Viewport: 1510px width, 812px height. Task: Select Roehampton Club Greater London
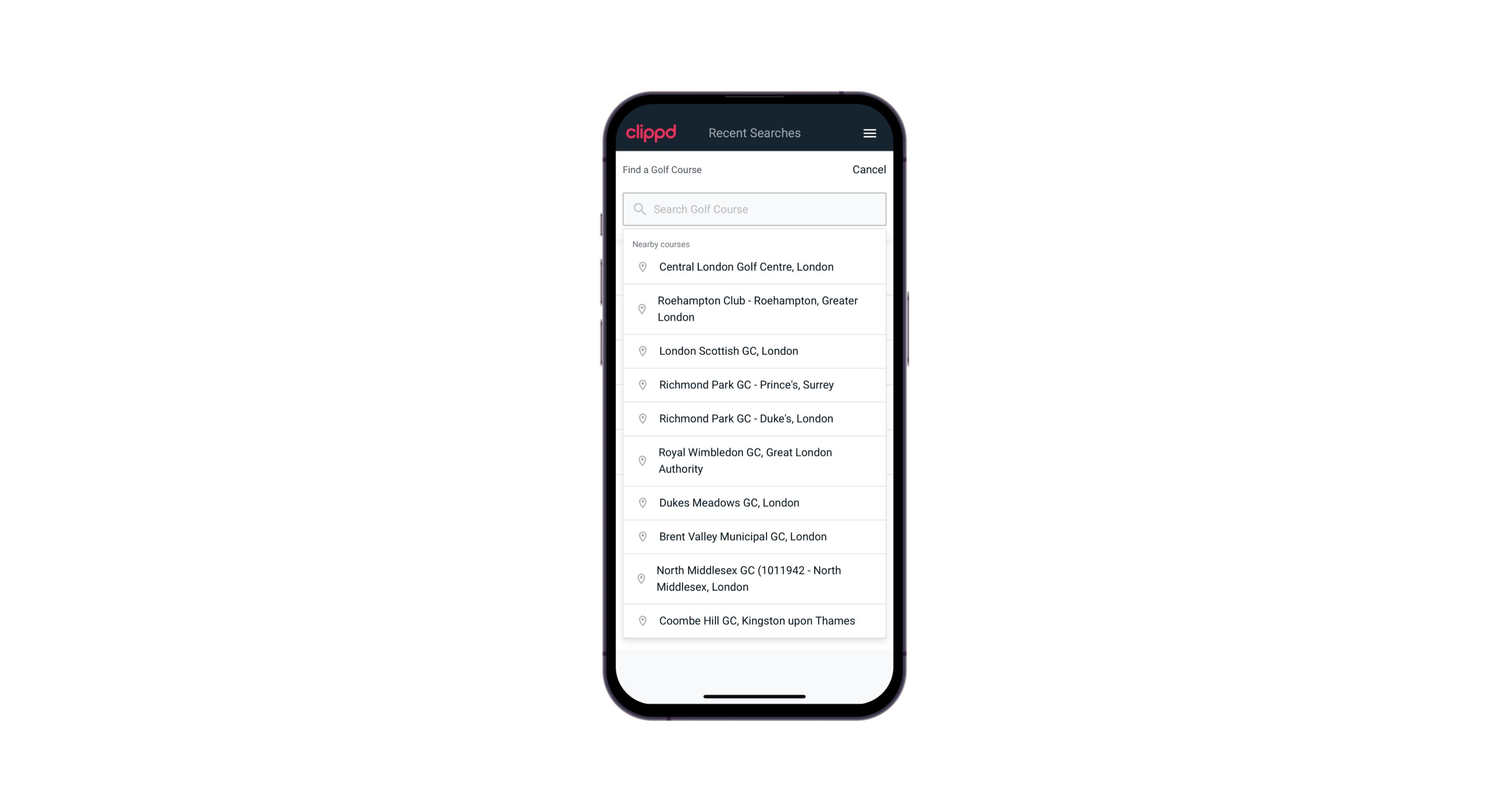pyautogui.click(x=754, y=308)
